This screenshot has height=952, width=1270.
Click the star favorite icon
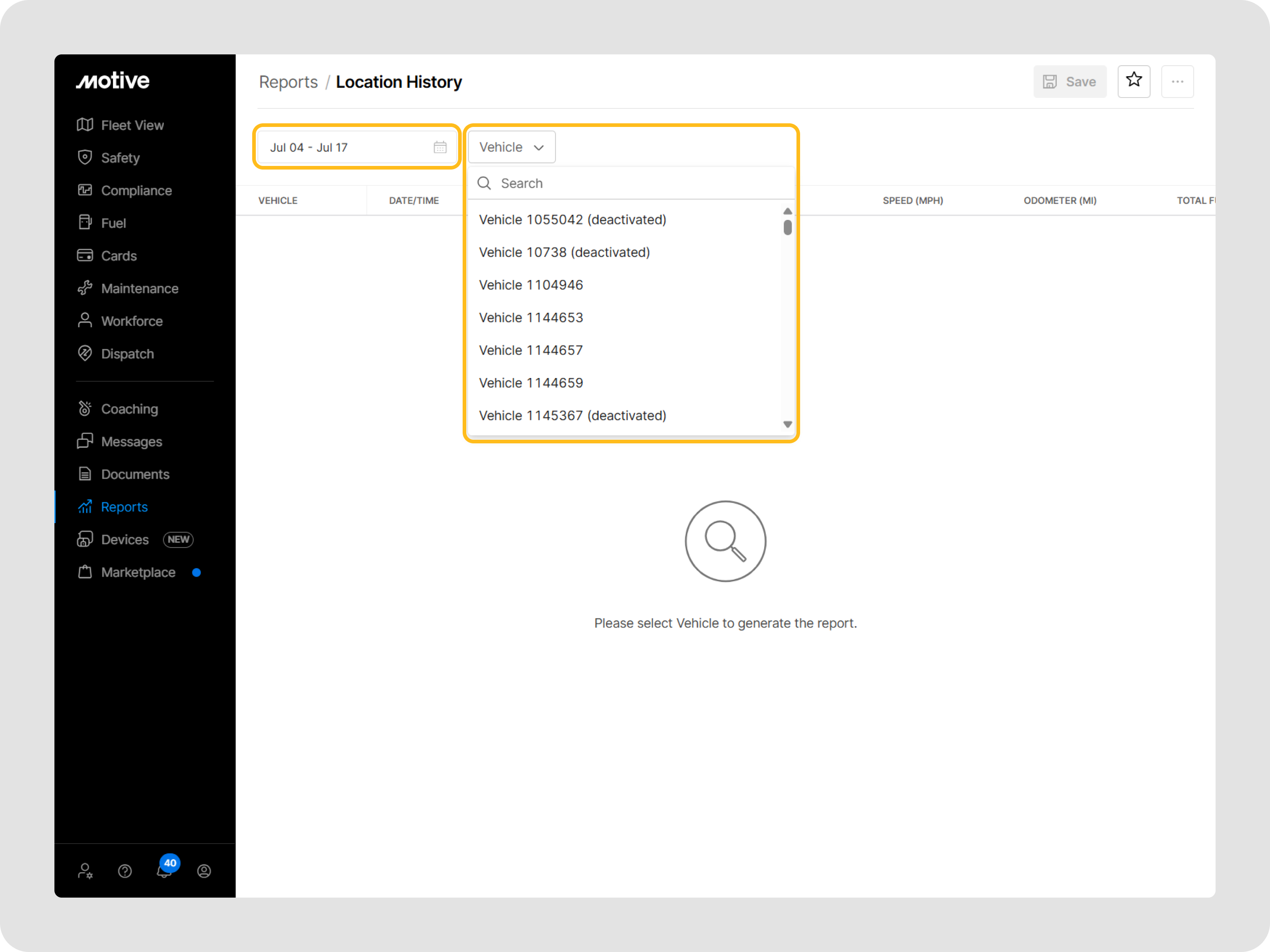click(1133, 81)
